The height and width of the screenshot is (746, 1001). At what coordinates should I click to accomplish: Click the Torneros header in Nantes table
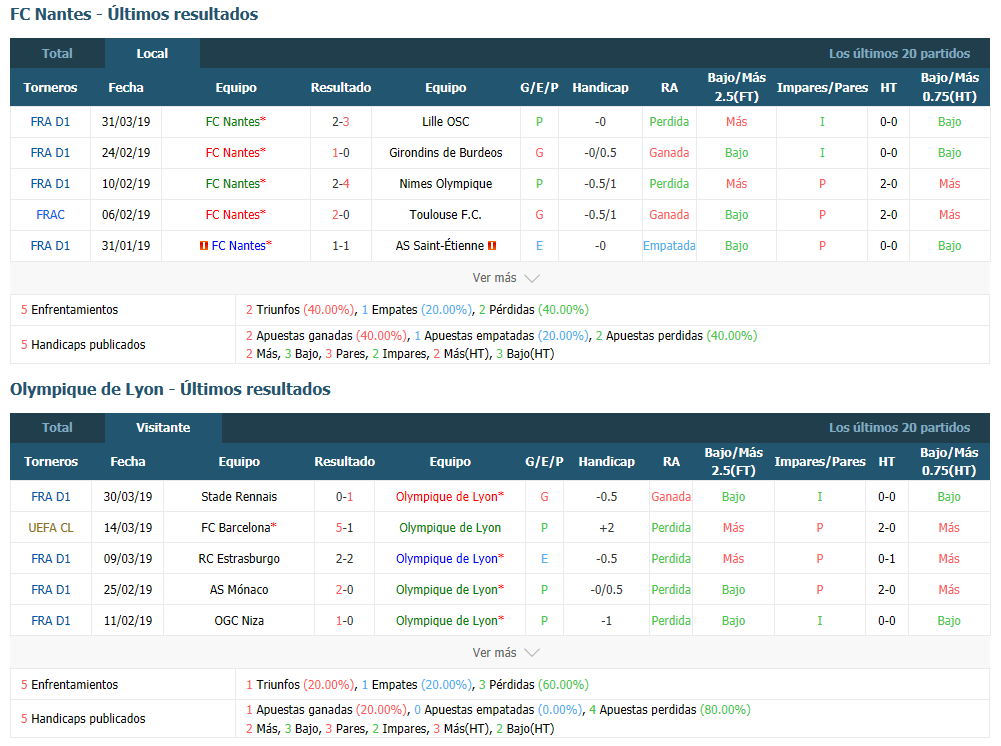pyautogui.click(x=50, y=87)
